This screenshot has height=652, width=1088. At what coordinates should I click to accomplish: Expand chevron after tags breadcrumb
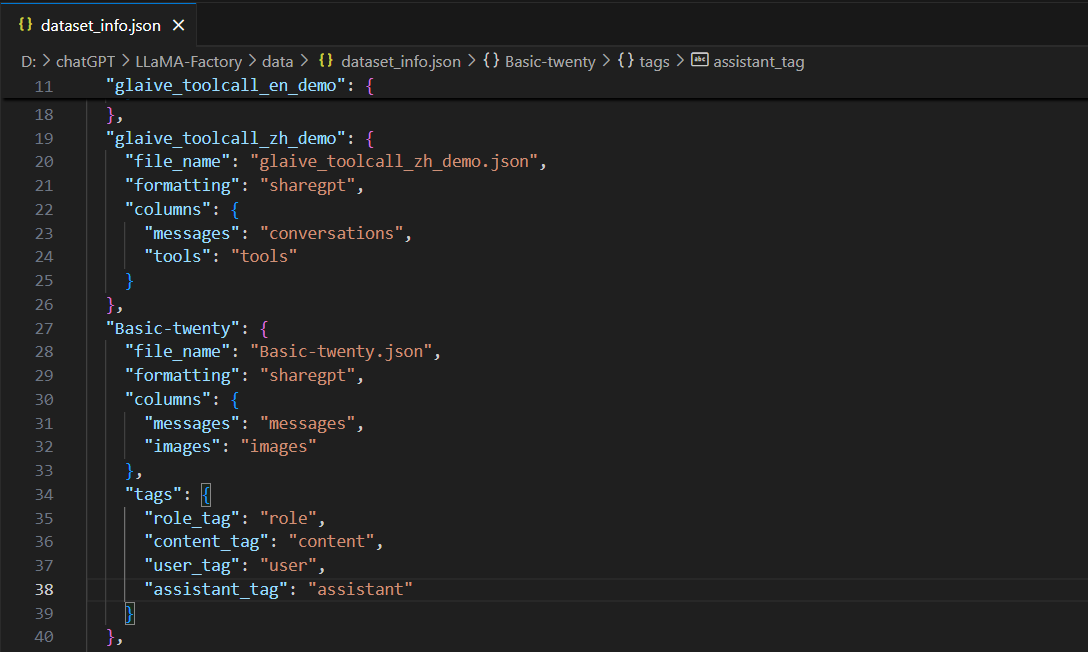(680, 61)
